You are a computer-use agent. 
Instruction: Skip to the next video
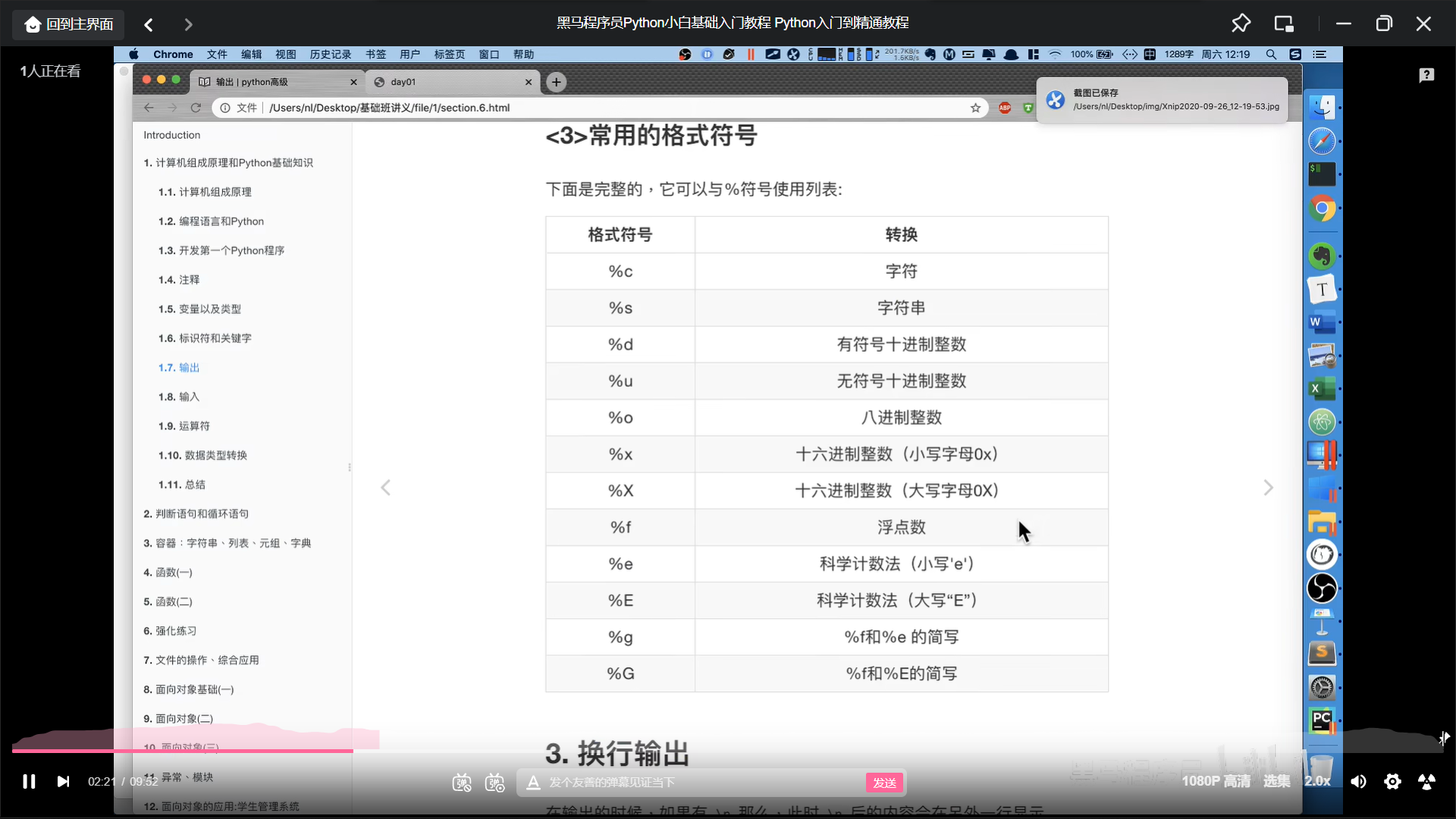pos(63,781)
